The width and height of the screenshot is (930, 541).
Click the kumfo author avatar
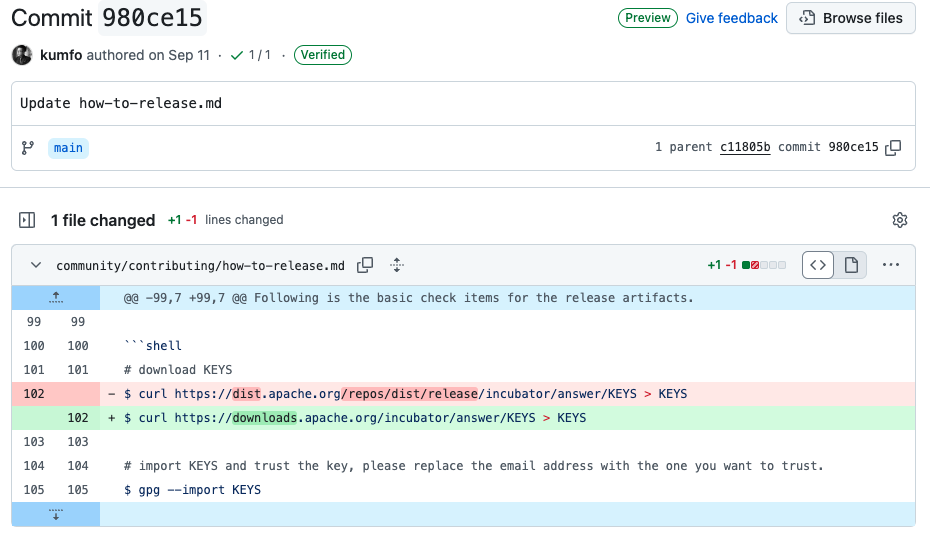[x=22, y=55]
